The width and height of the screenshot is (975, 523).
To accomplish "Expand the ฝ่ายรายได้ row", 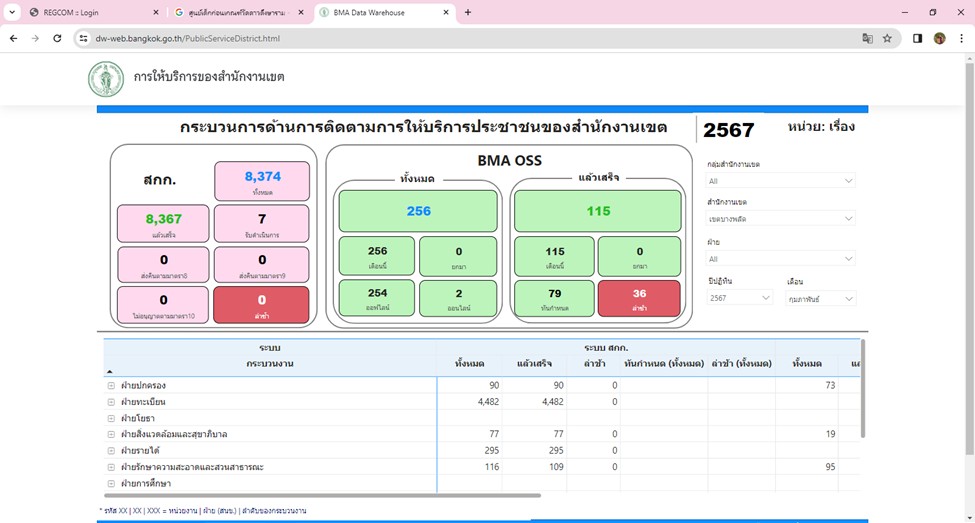I will 112,450.
